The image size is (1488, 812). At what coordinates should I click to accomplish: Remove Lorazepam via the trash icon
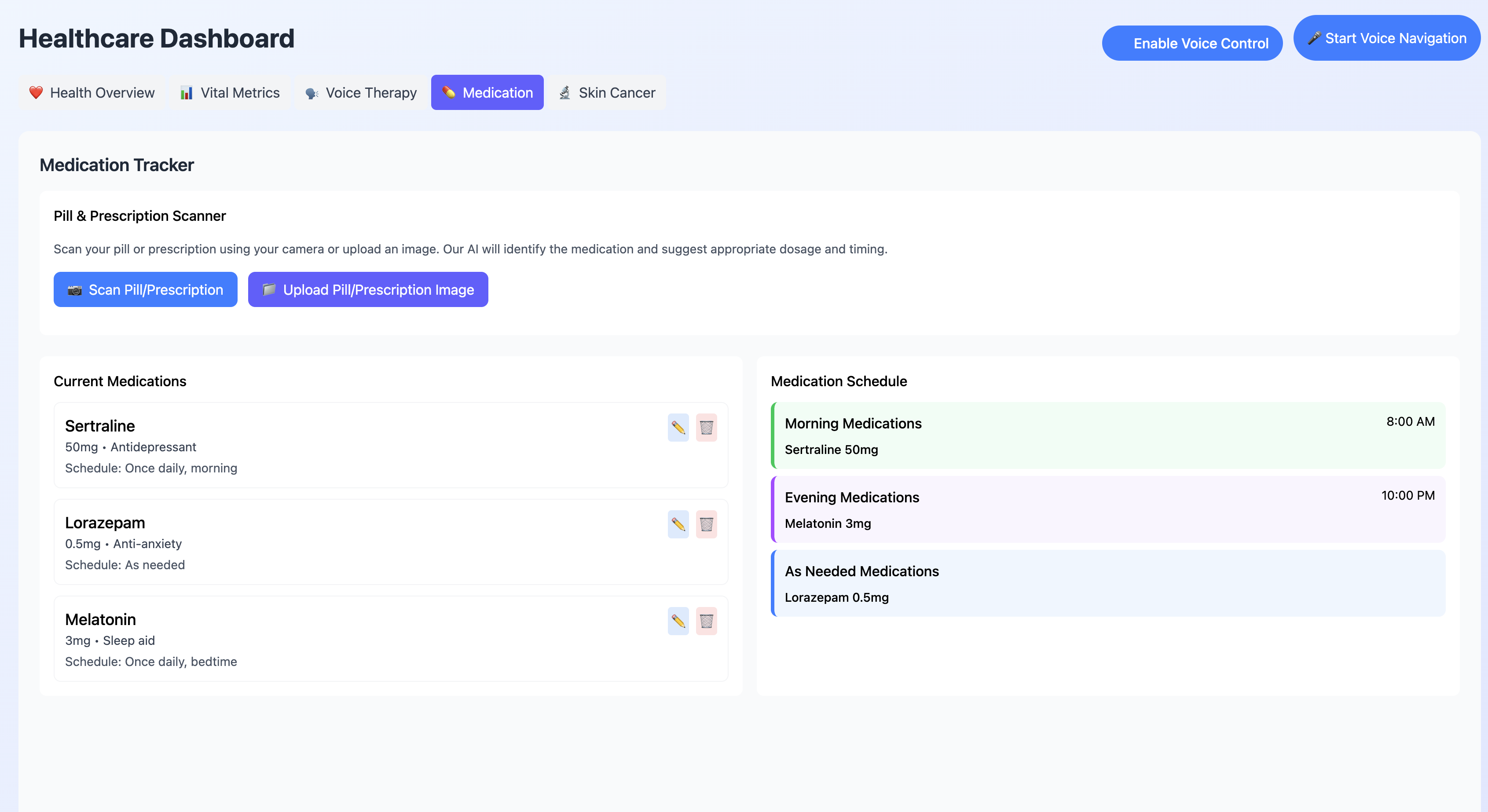706,524
